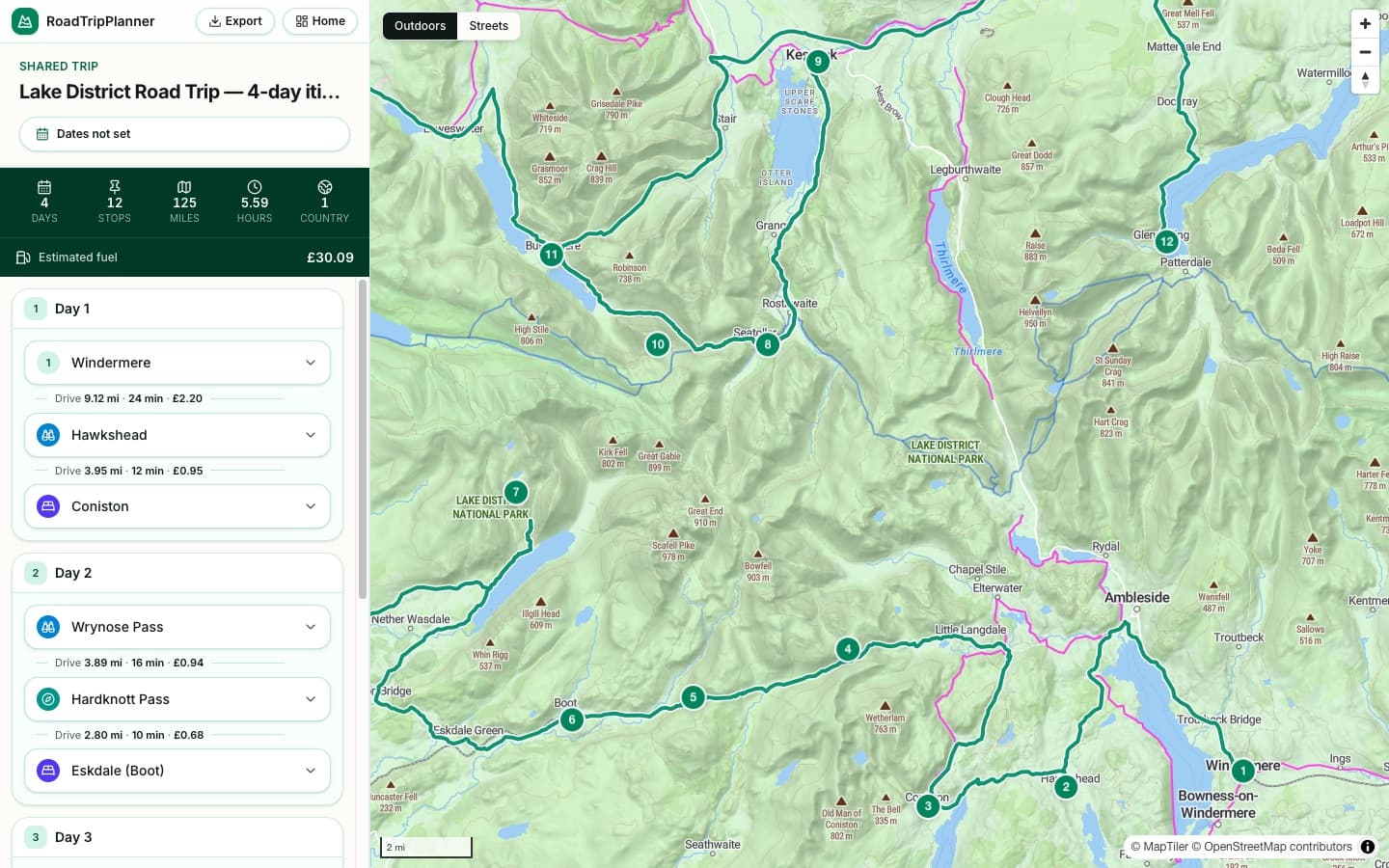Click map marker 6 at Boot
Screen dimensions: 1389x868
point(572,719)
